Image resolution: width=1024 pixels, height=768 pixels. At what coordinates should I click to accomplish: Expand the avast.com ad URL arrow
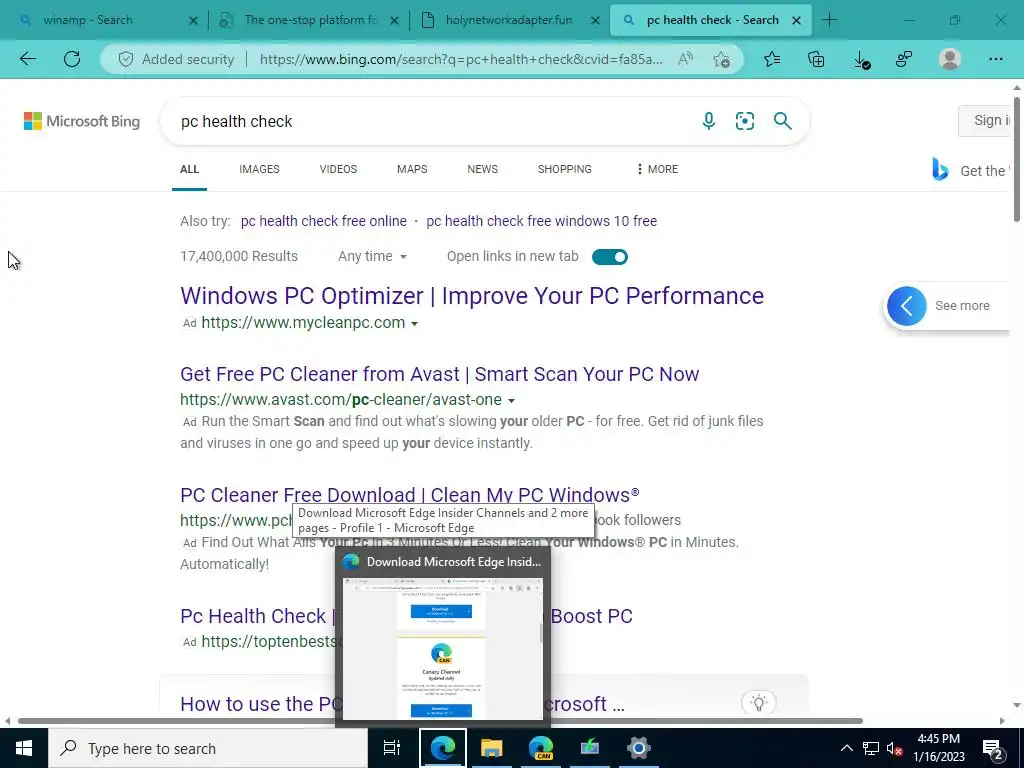click(511, 401)
